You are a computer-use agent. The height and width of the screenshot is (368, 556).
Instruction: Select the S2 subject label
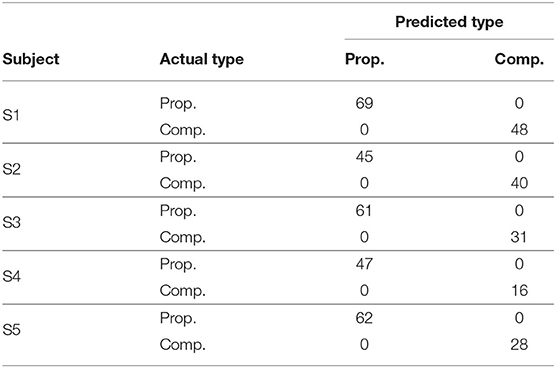(11, 169)
